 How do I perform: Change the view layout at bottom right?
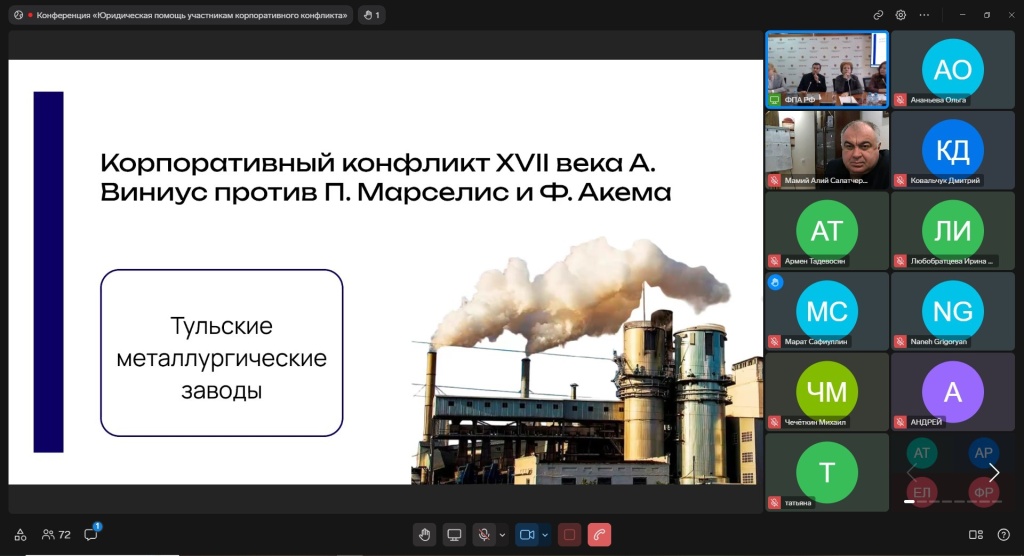coord(976,535)
